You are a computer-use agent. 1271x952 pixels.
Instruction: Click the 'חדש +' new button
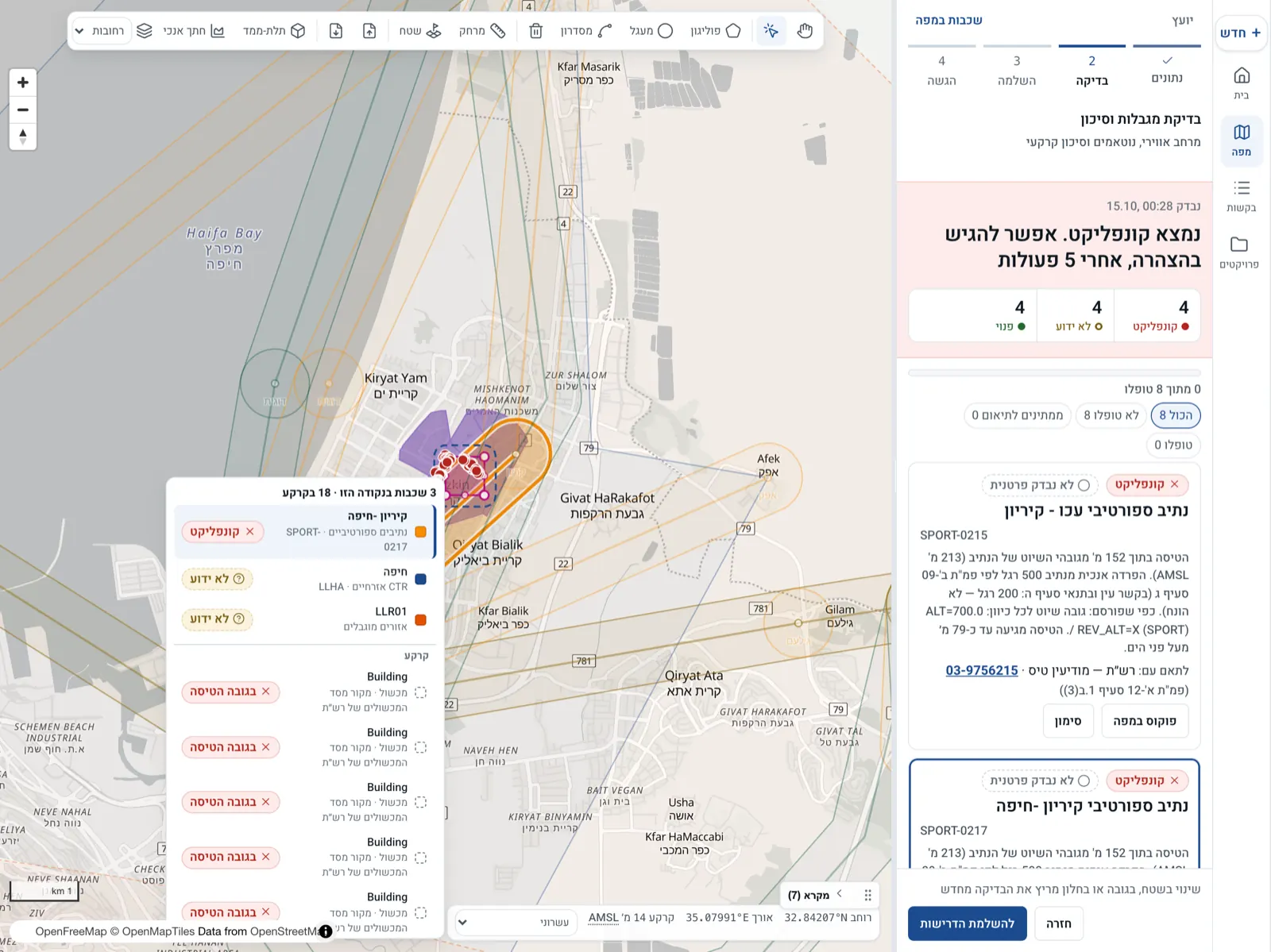click(1241, 33)
